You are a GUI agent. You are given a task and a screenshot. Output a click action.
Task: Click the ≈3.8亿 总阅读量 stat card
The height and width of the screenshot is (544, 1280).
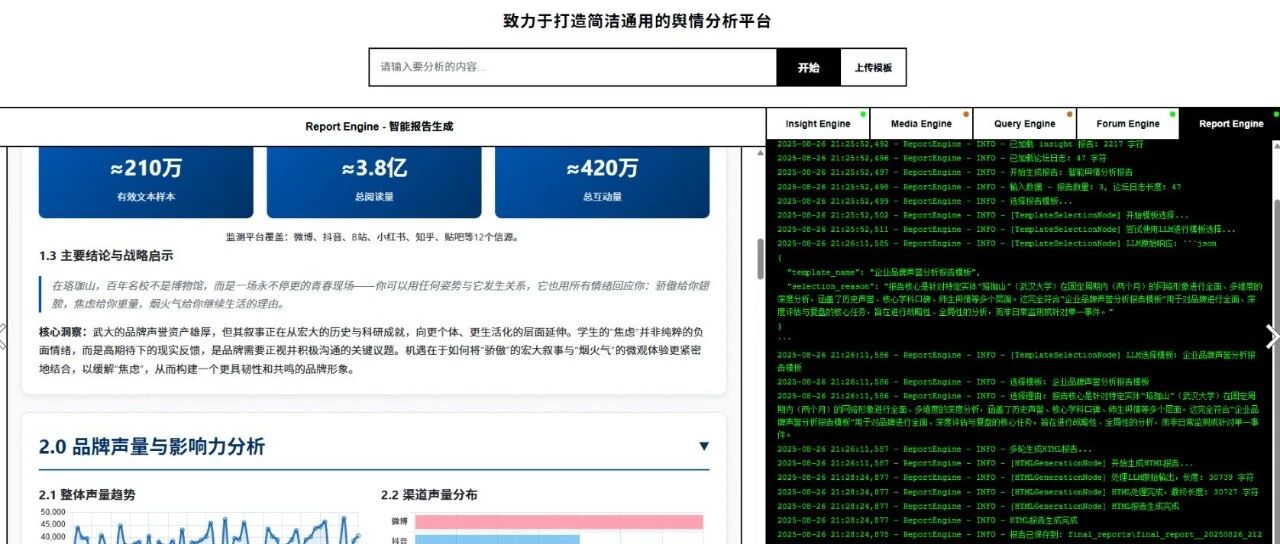374,181
